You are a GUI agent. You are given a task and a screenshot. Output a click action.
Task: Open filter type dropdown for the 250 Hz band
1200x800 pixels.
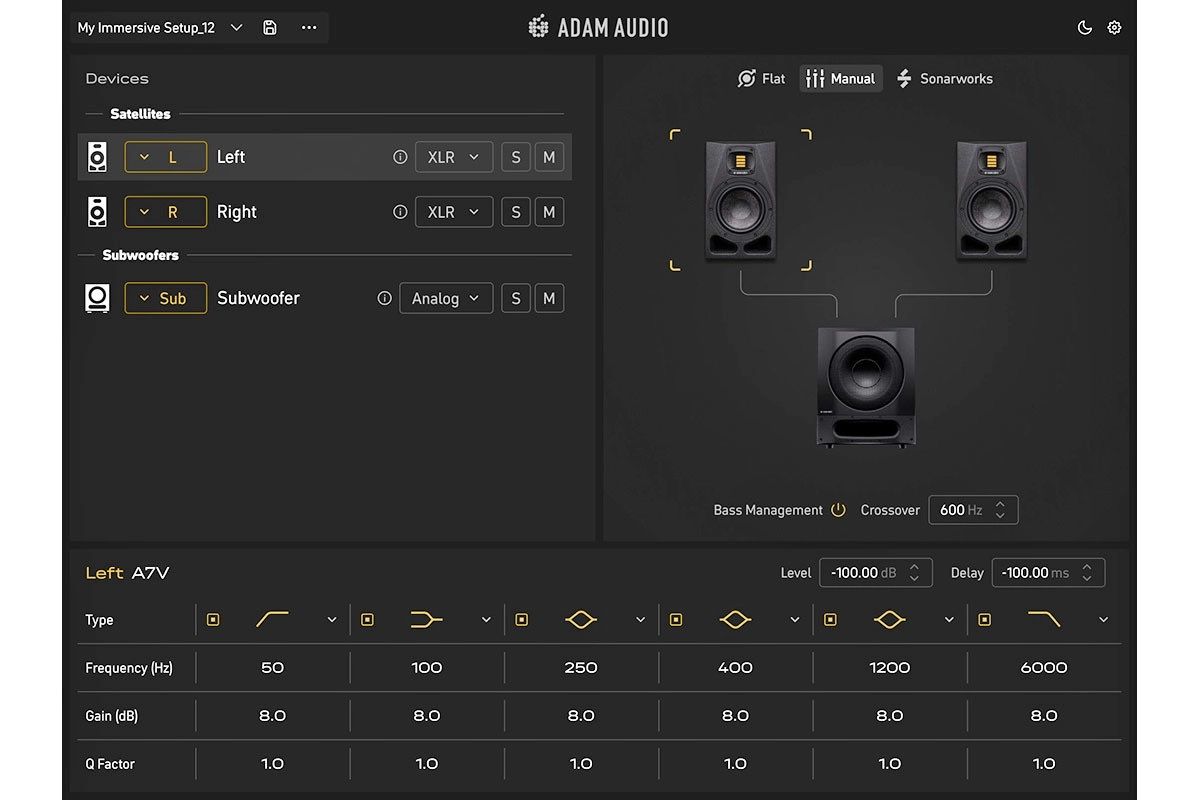pos(641,620)
